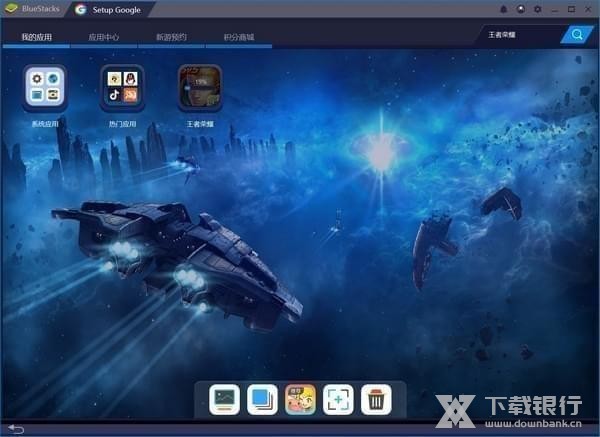The height and width of the screenshot is (437, 600).
Task: Open the 积分商城 tab
Action: tap(238, 37)
